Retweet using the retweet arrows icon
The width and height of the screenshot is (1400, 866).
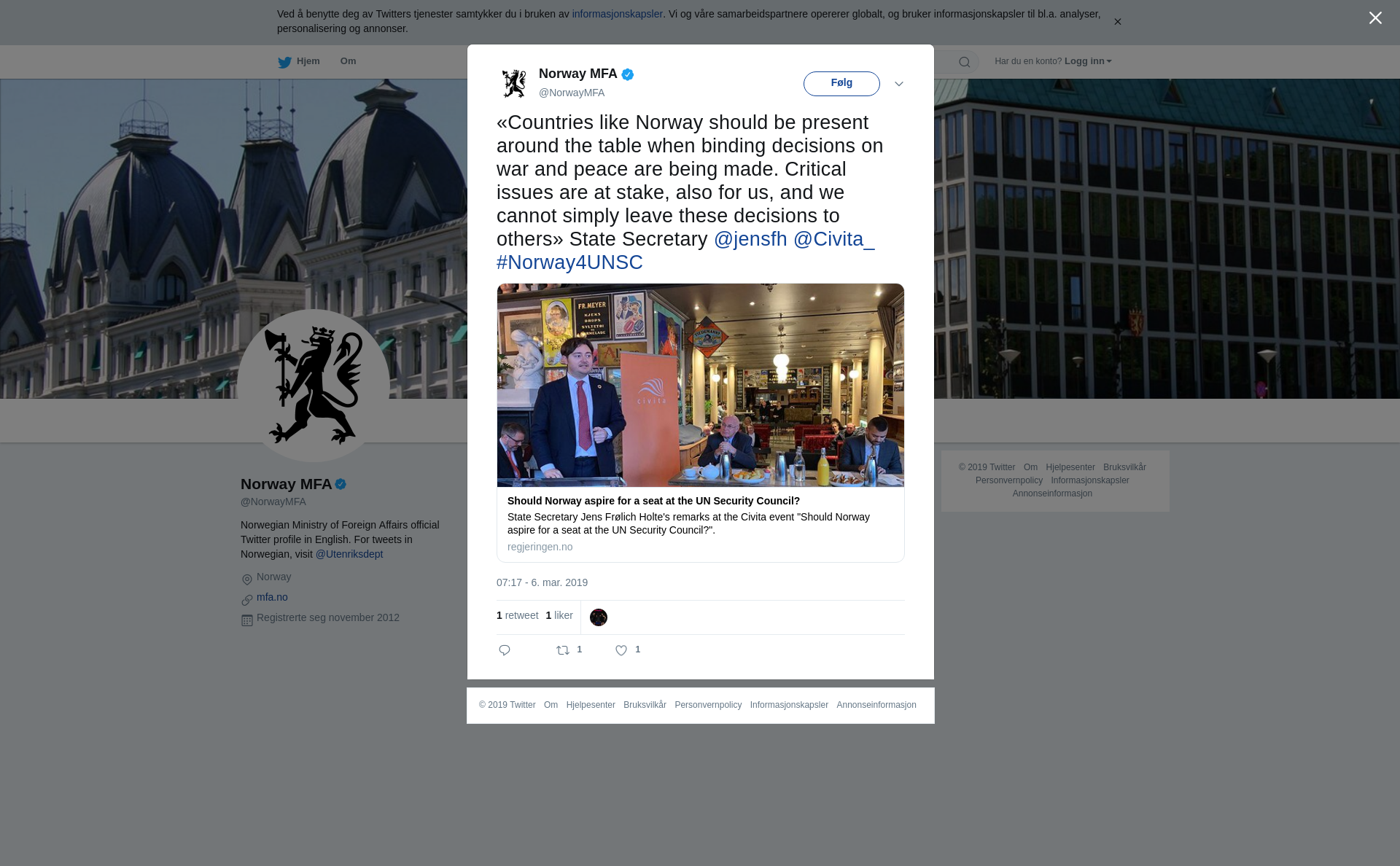click(563, 650)
